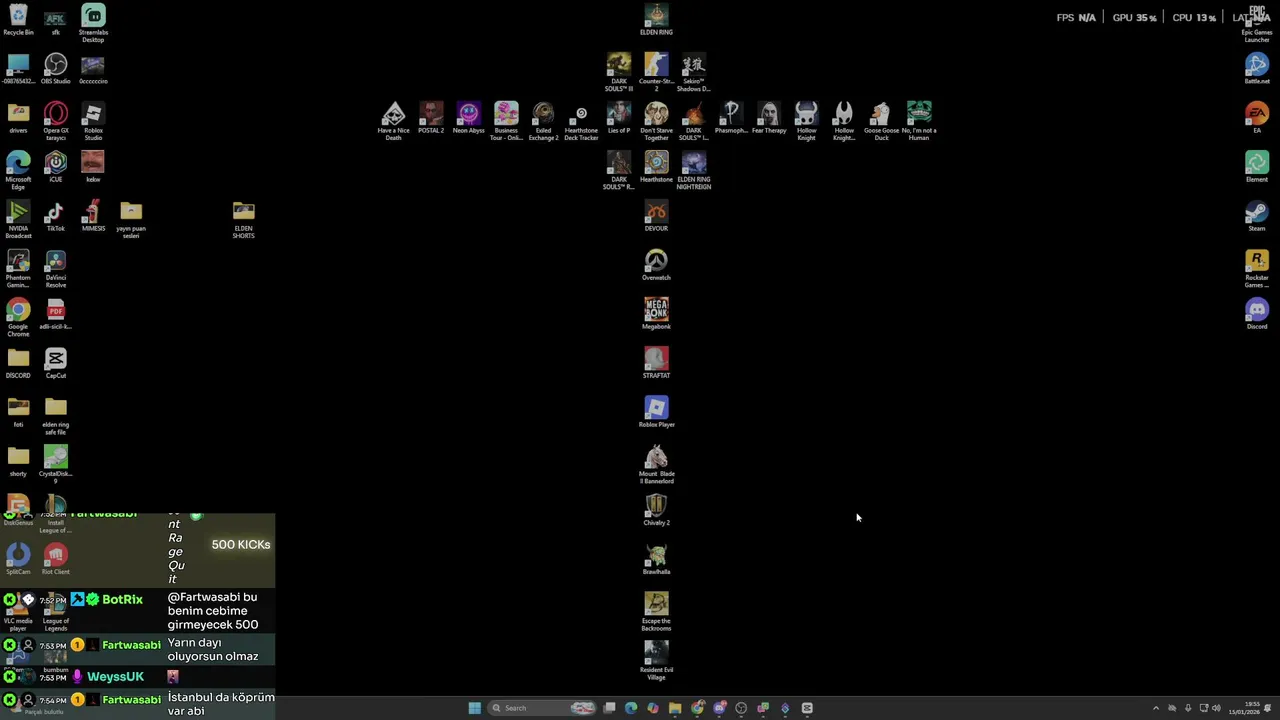Viewport: 1280px width, 720px height.
Task: Click the Windows Start button
Action: (474, 708)
